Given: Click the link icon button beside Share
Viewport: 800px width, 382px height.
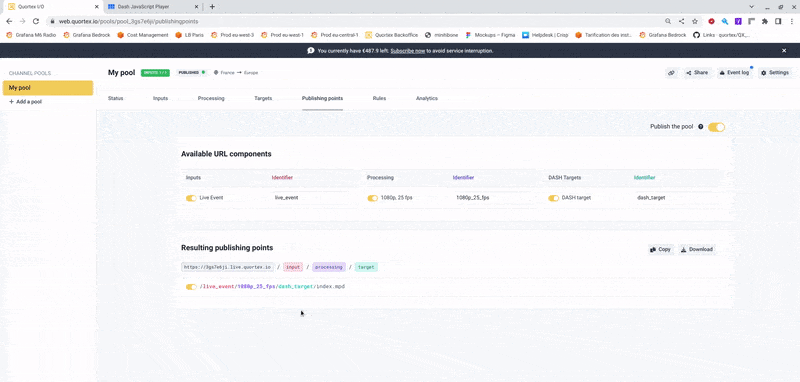Looking at the screenshot, I should click(671, 73).
